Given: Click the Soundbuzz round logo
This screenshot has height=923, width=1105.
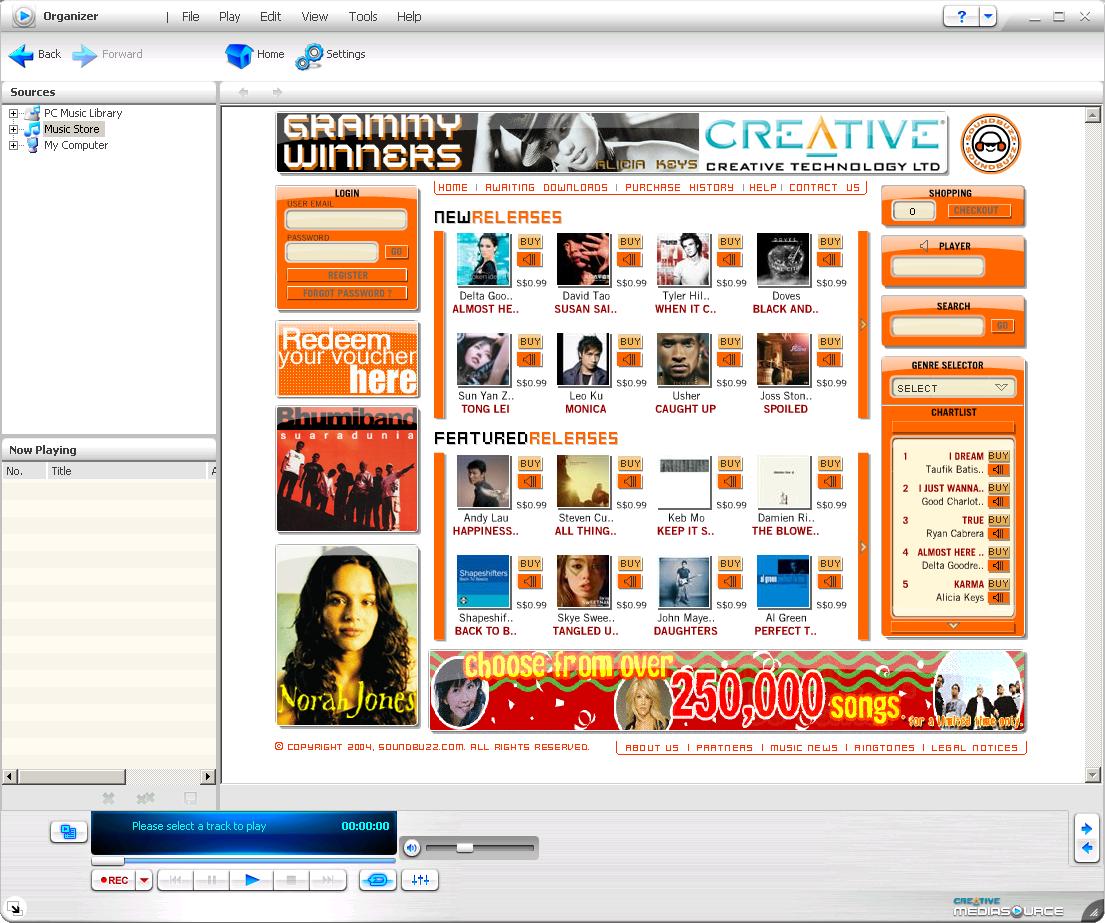Looking at the screenshot, I should 990,144.
